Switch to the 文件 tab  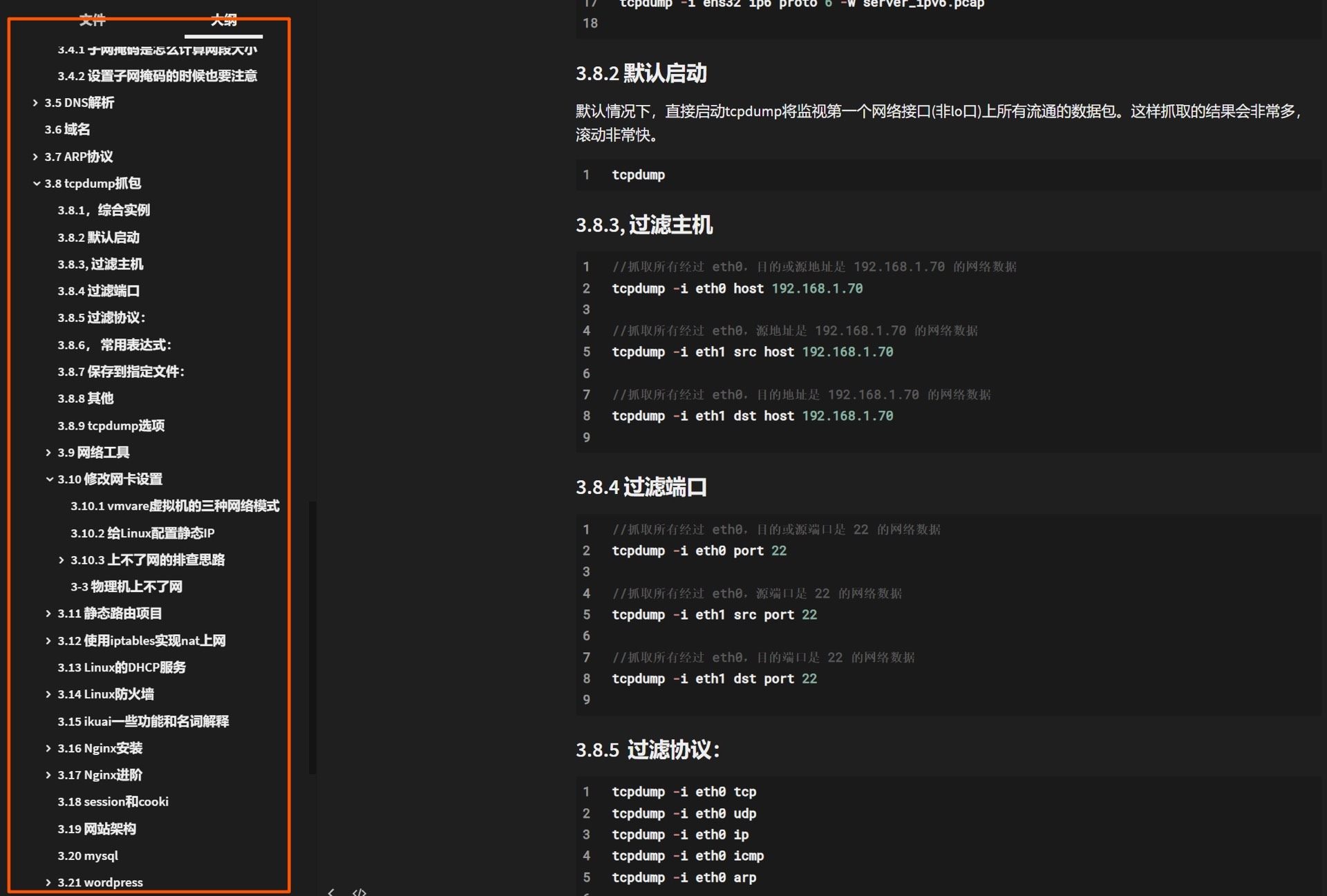tap(92, 19)
